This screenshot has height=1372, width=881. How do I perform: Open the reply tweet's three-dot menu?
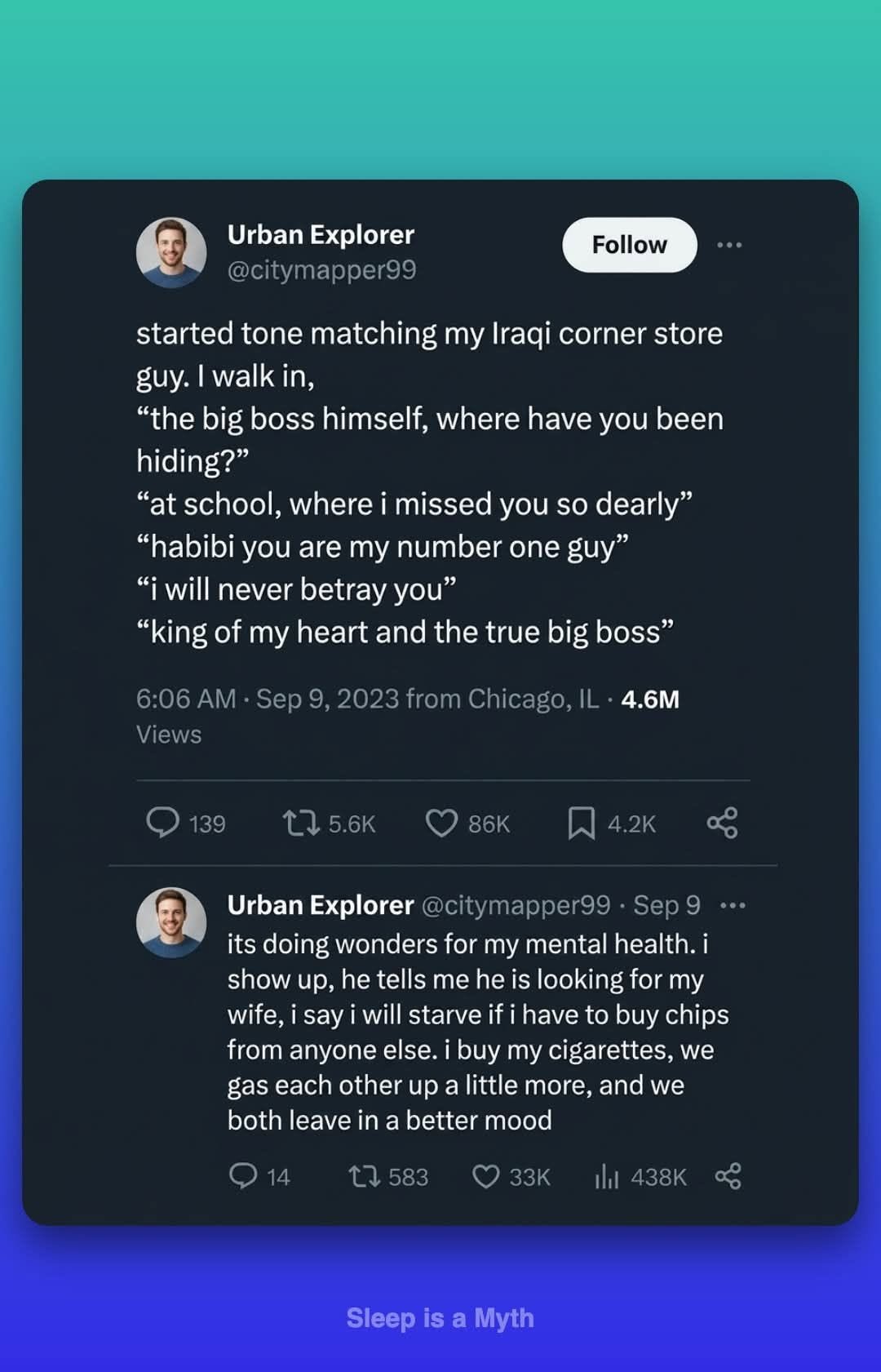tap(733, 905)
